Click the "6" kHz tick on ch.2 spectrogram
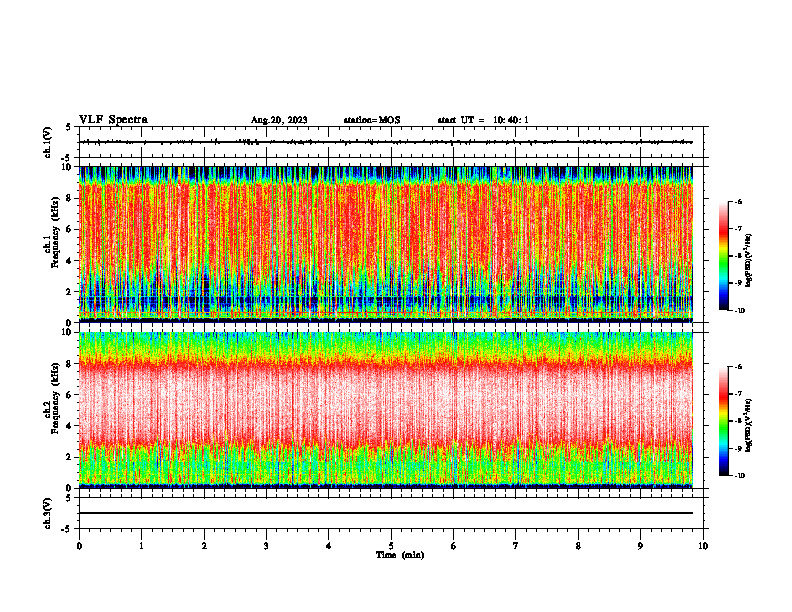This screenshot has height=612, width=792. [x=69, y=395]
